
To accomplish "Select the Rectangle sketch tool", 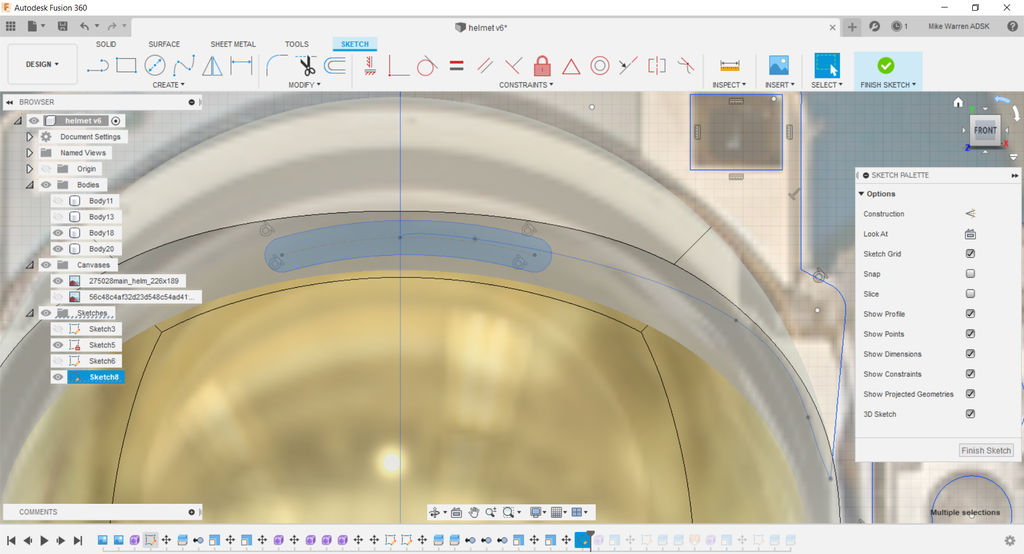I will 126,65.
